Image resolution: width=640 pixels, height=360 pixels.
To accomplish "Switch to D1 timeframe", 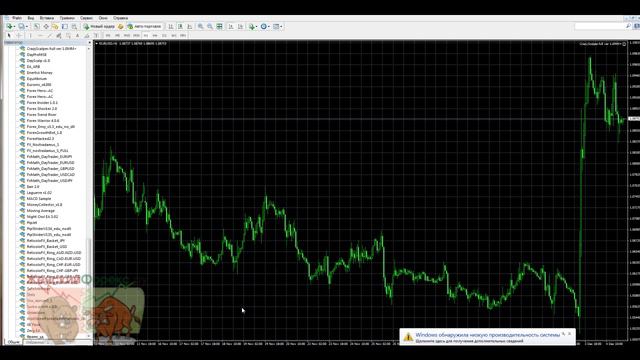I will pyautogui.click(x=164, y=36).
